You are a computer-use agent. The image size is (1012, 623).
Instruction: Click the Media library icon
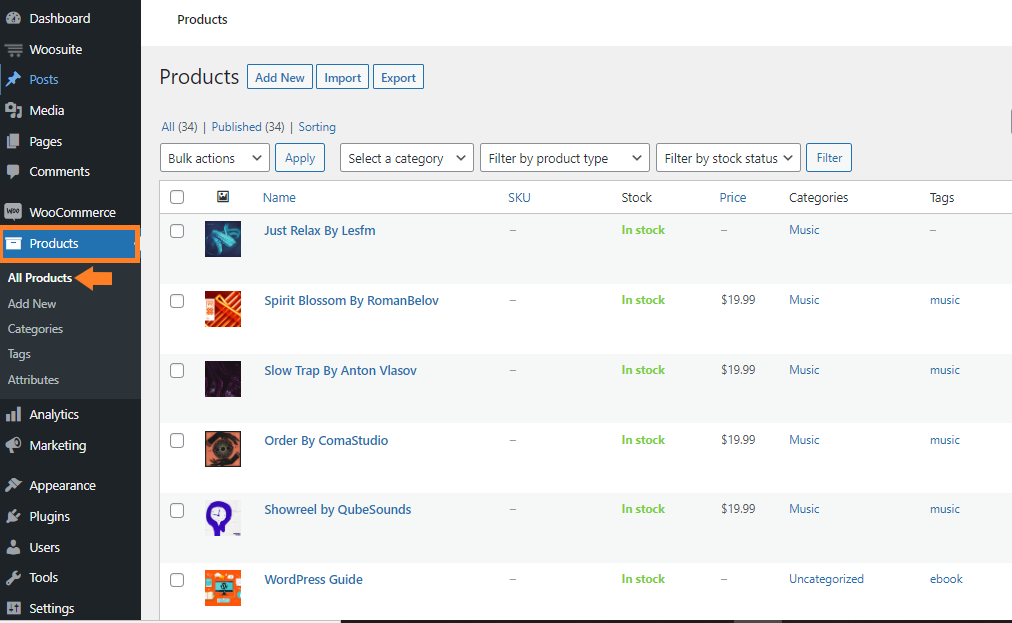point(14,110)
